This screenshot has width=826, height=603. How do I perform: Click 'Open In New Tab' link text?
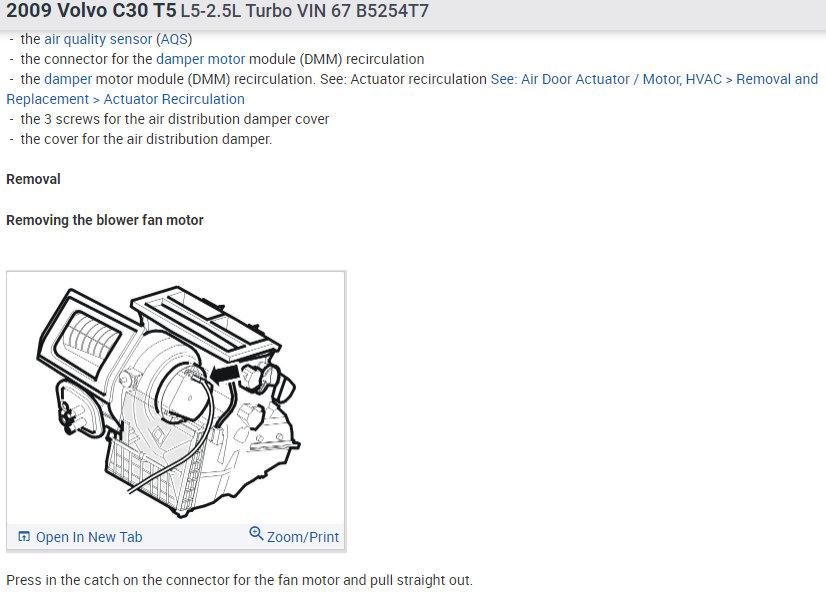click(x=89, y=537)
